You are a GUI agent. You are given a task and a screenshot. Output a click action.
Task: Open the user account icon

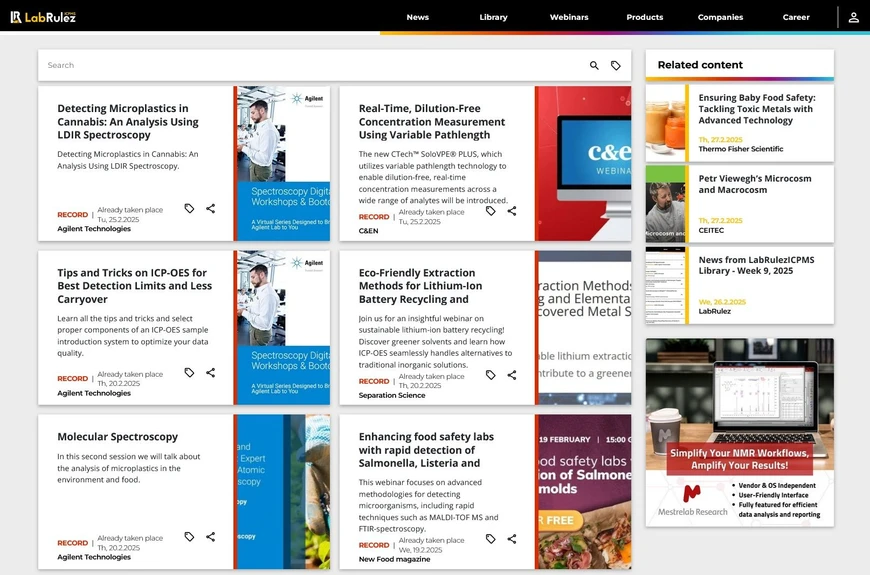click(853, 17)
